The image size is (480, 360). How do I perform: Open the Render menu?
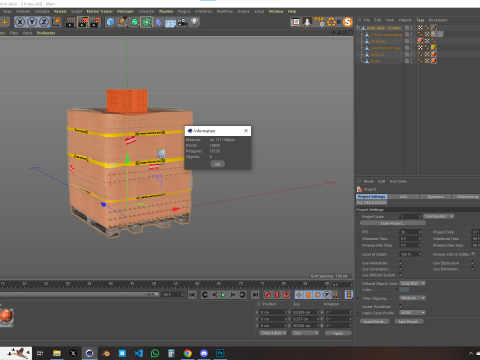[60, 11]
